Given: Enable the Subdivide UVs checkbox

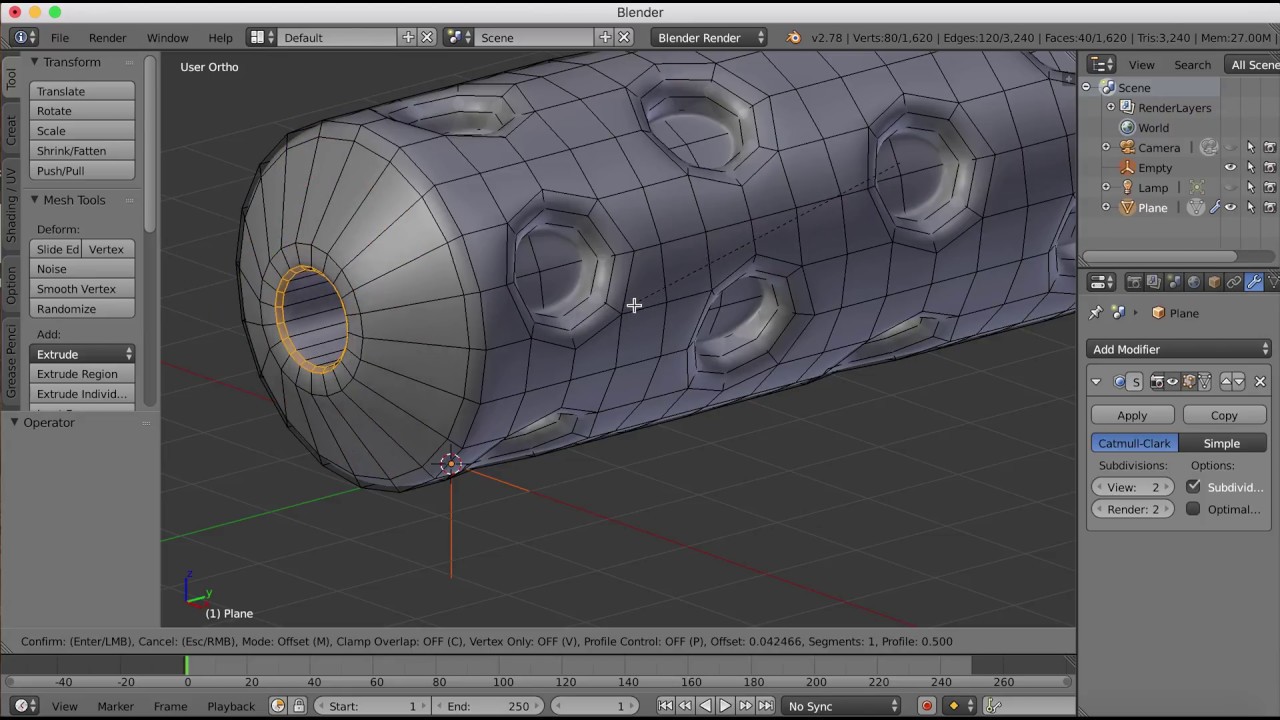Looking at the screenshot, I should point(1193,486).
